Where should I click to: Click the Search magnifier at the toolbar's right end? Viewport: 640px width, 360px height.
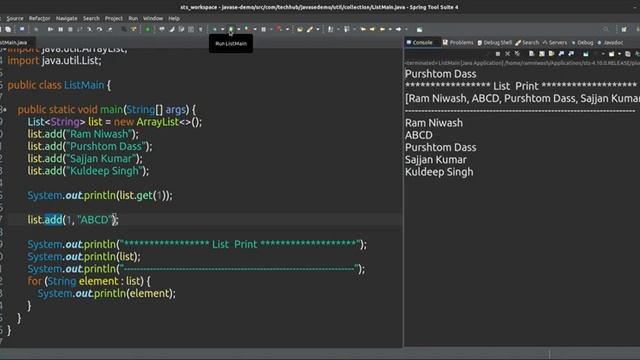click(x=606, y=29)
